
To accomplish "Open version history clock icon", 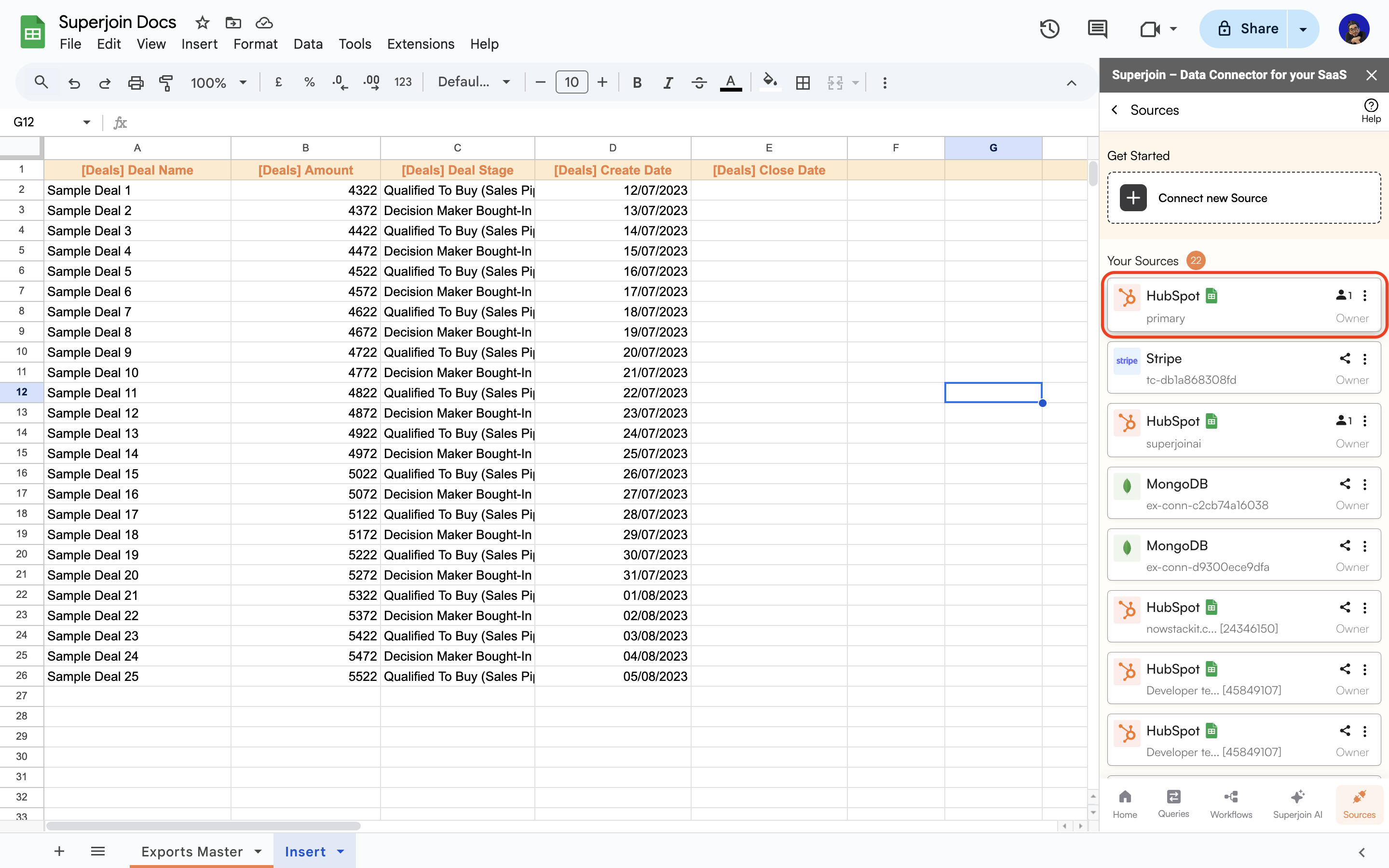I will pos(1049,29).
